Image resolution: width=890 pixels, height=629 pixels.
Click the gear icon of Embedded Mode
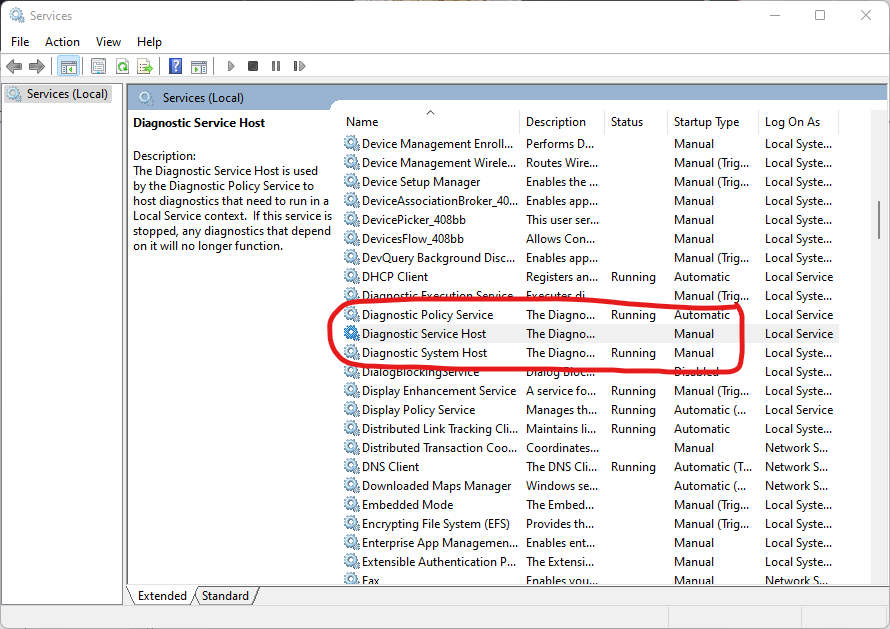click(x=352, y=505)
